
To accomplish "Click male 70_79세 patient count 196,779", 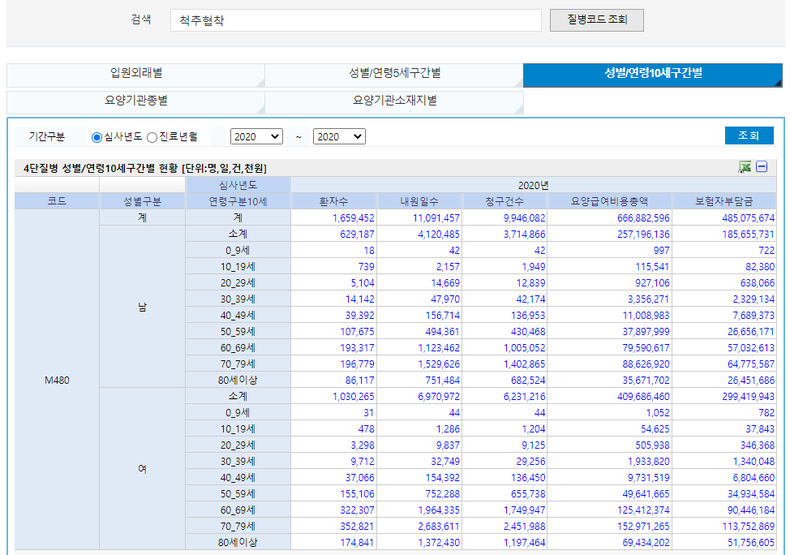I will tap(357, 364).
